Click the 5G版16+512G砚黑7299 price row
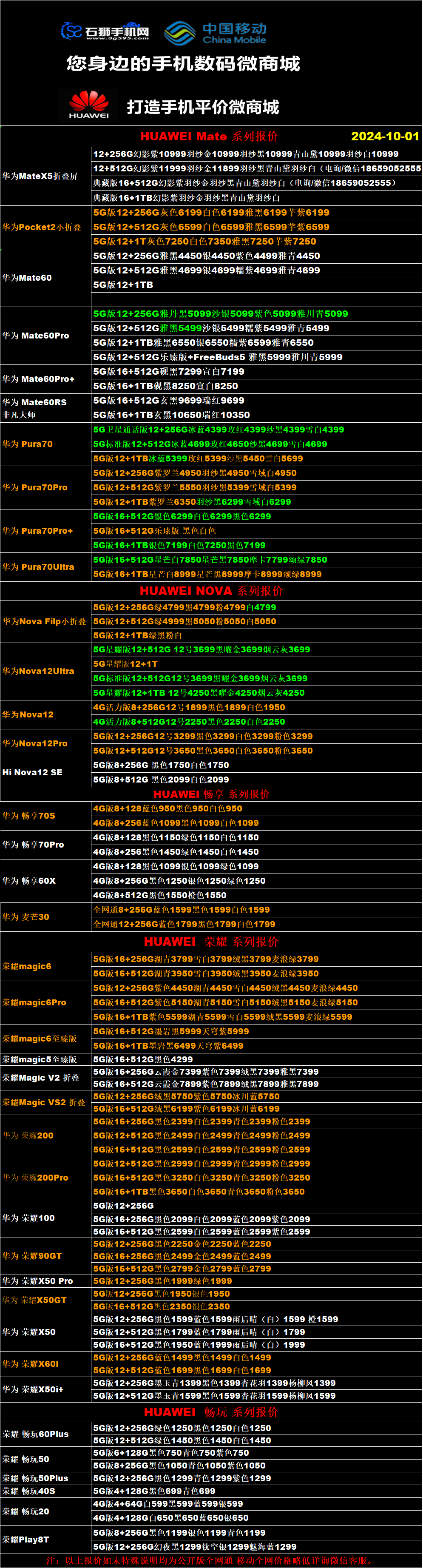Screen dimensions: 423x1568 (256, 371)
